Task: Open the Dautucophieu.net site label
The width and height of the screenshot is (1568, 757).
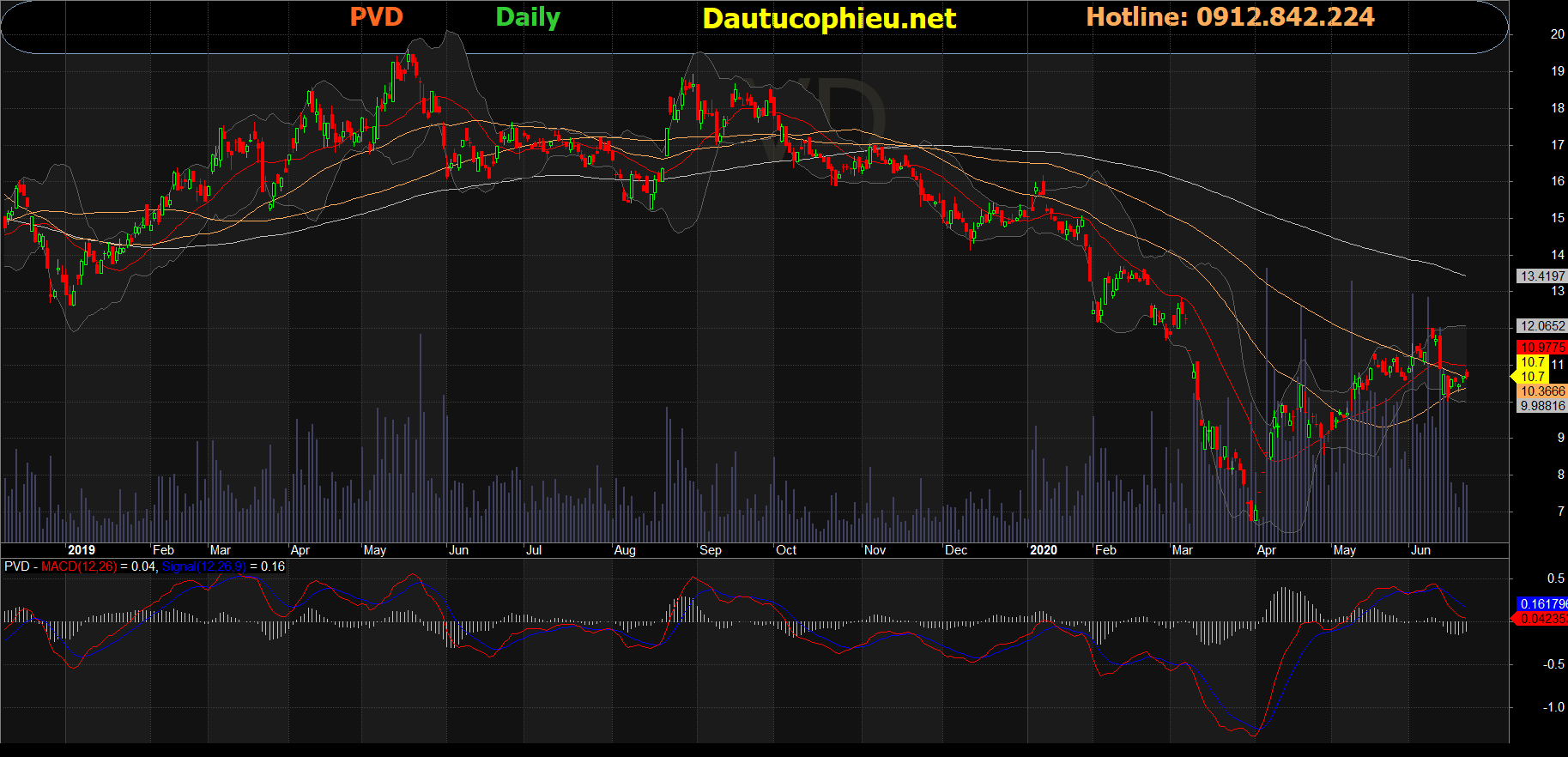Action: (829, 19)
